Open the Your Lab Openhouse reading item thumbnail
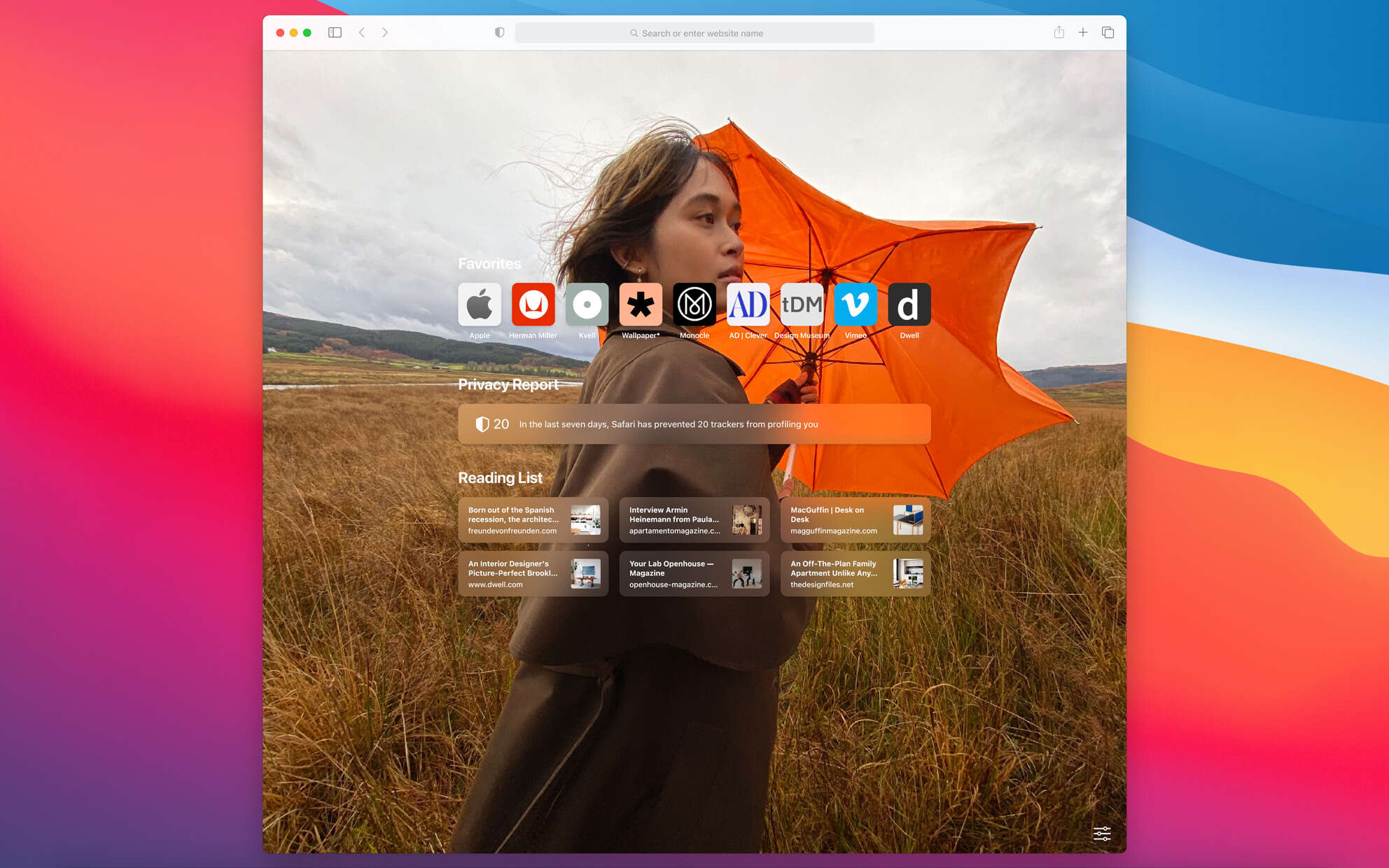 click(746, 573)
